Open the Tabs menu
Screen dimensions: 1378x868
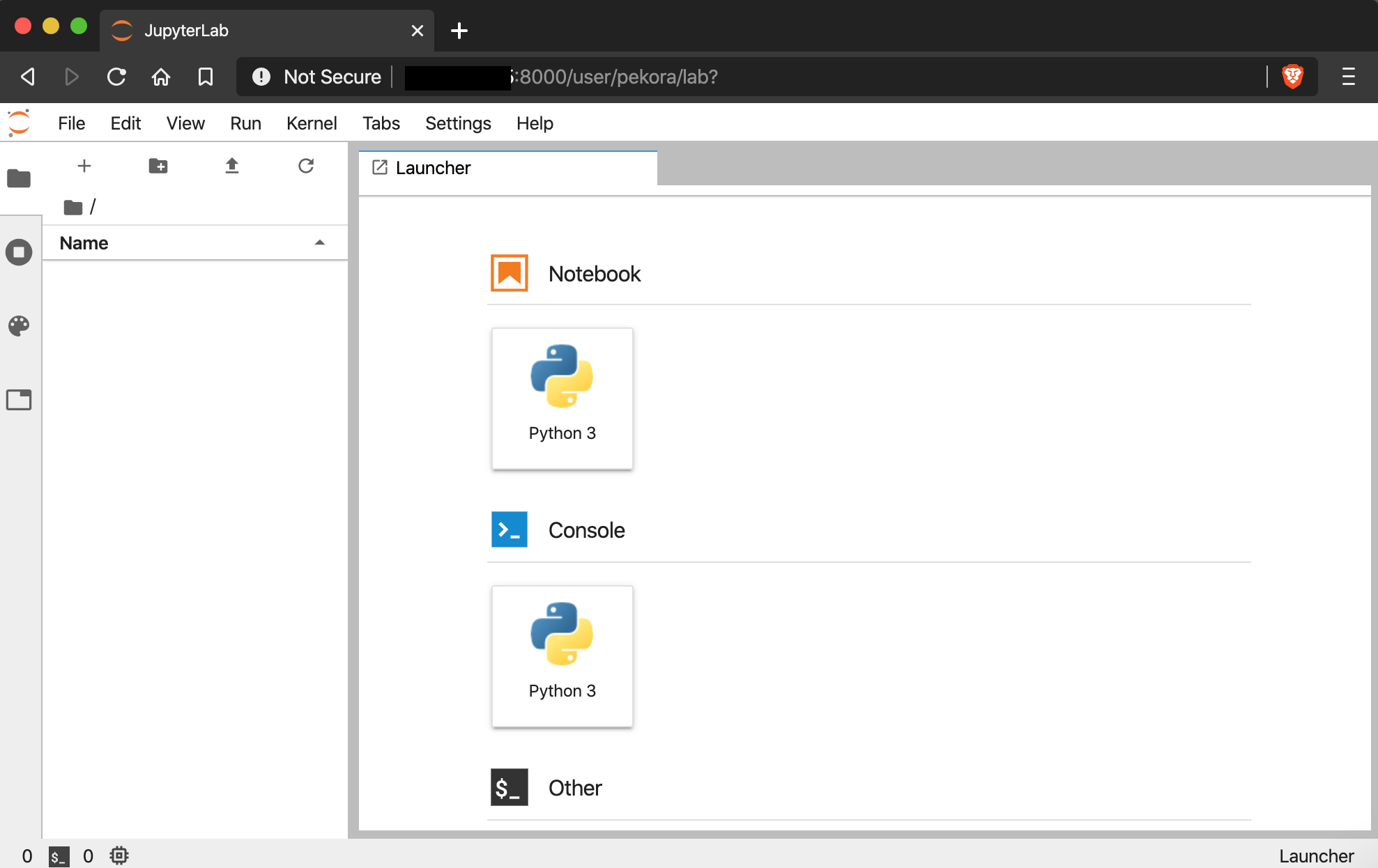381,123
